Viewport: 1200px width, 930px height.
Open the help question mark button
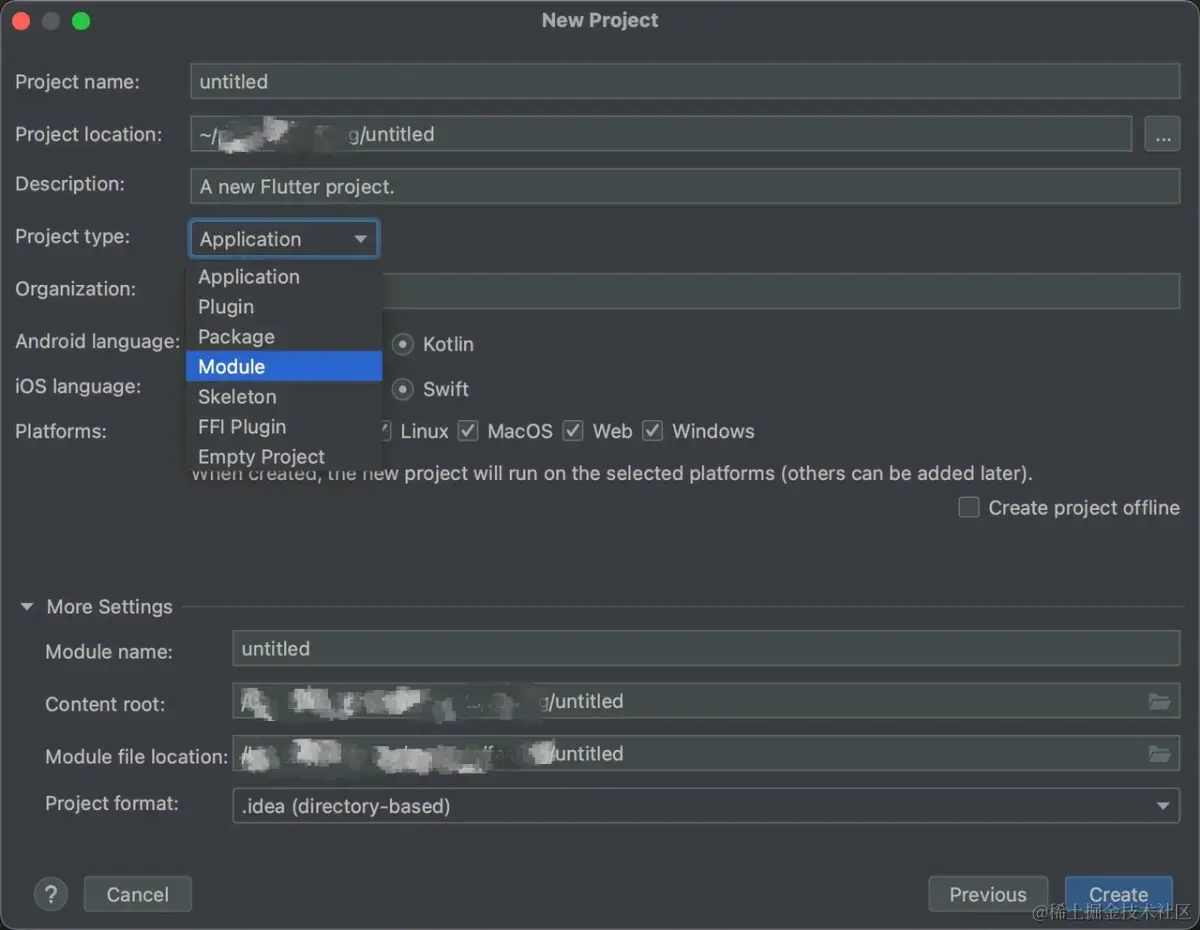(51, 894)
